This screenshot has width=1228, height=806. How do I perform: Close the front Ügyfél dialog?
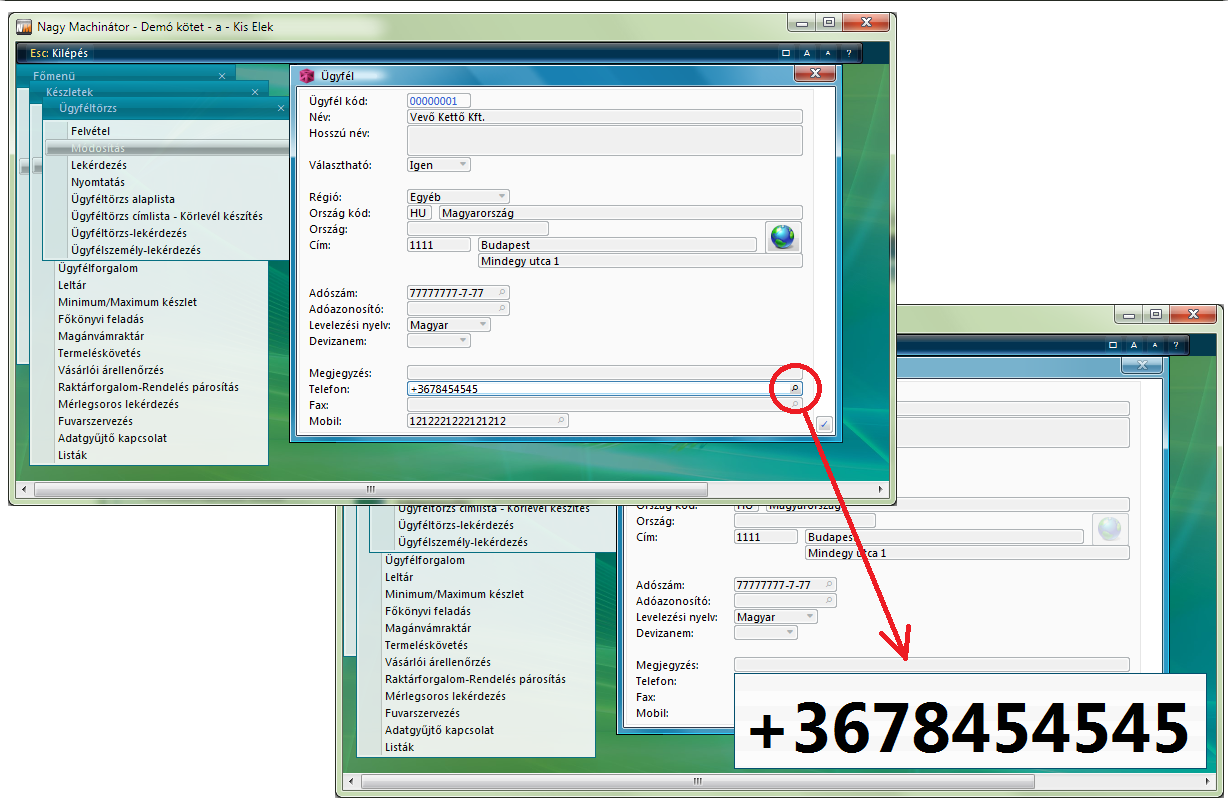[815, 74]
